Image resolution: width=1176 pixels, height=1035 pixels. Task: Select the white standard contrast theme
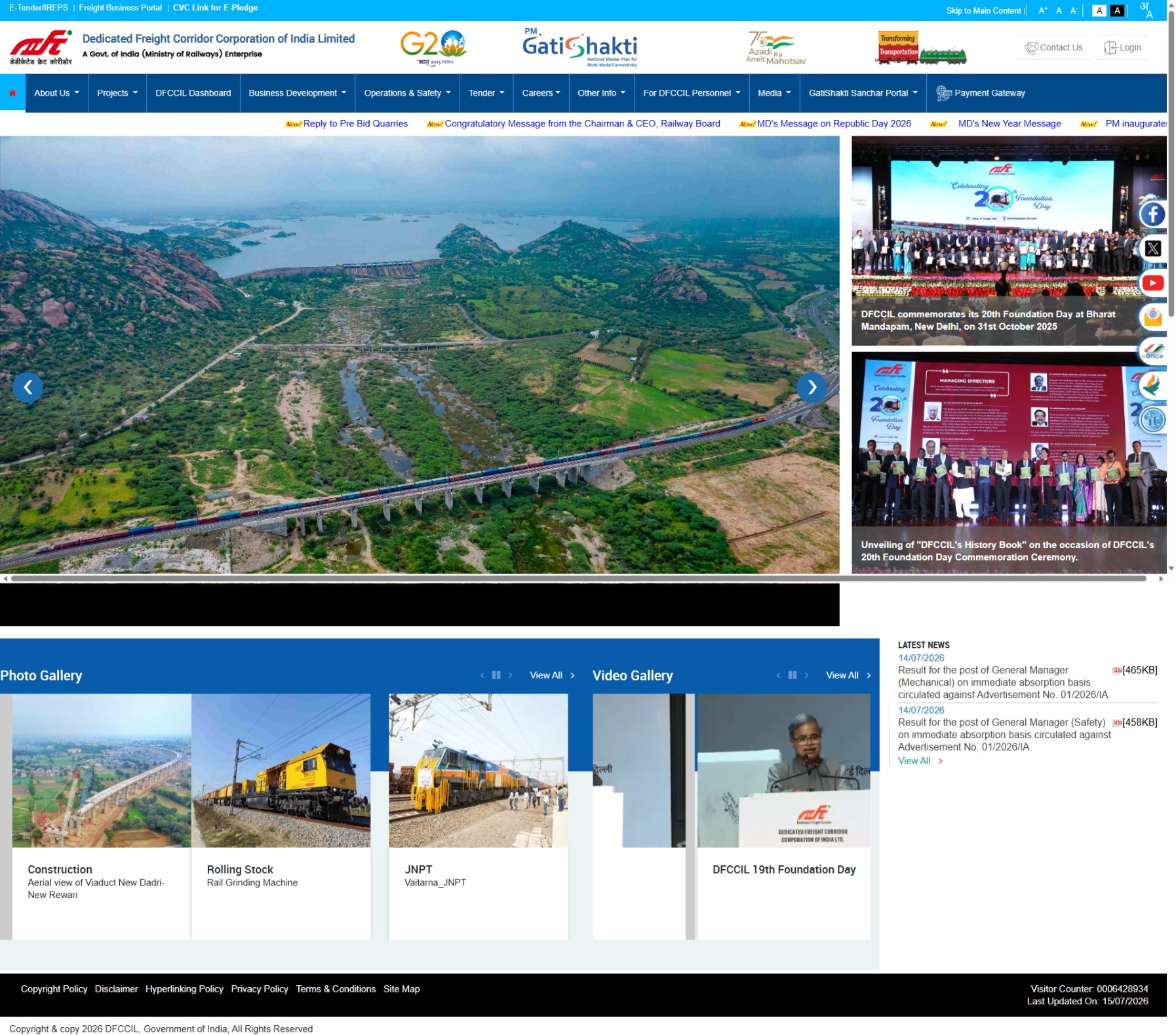(1099, 10)
